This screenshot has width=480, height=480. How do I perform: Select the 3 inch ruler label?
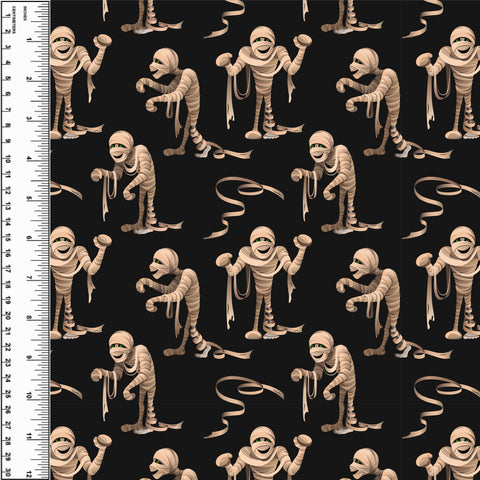coord(29,119)
